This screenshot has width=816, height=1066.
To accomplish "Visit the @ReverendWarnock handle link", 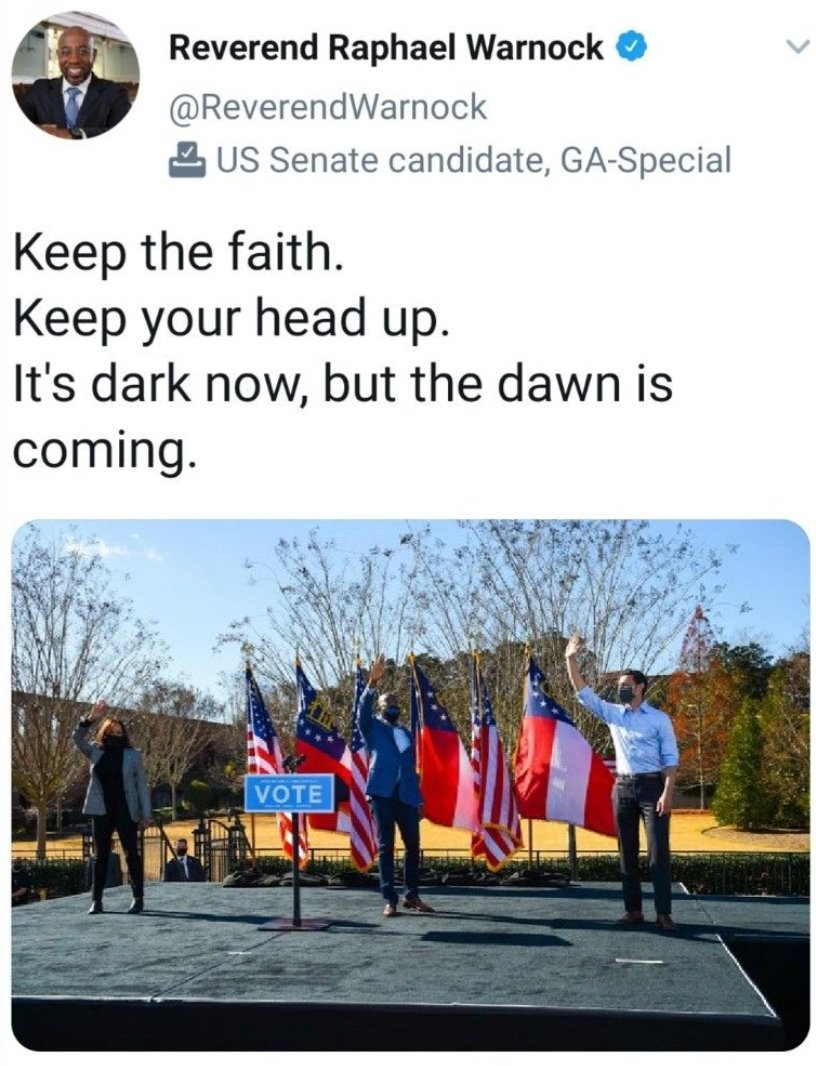I will click(x=328, y=107).
